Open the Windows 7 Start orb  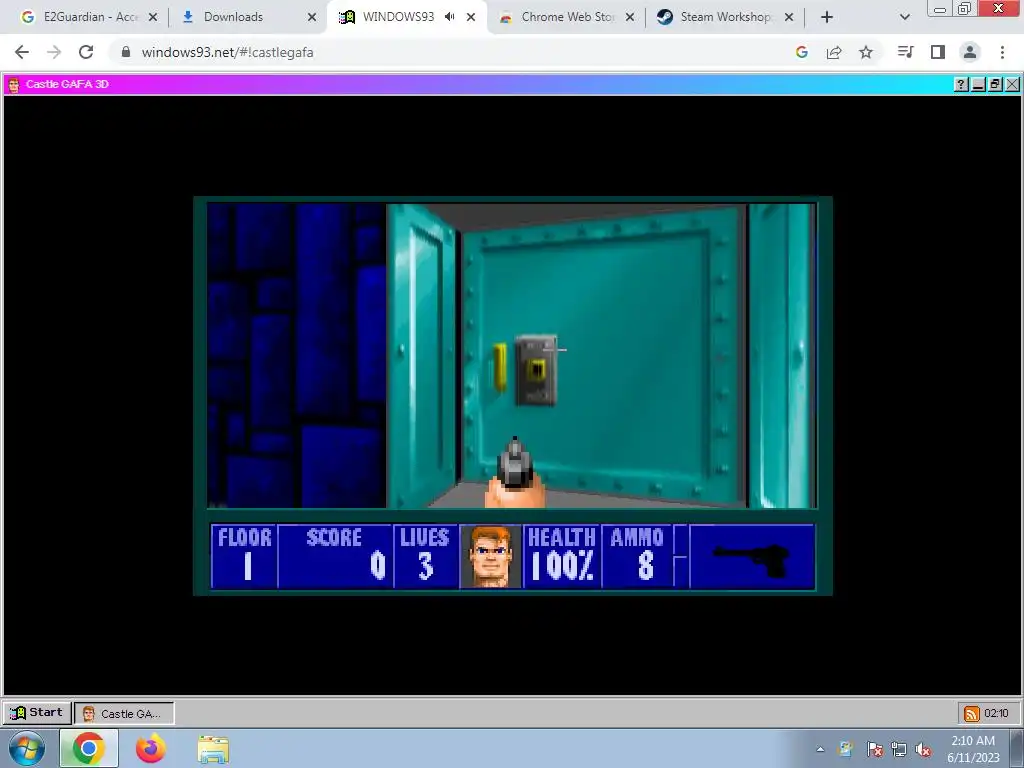point(26,748)
